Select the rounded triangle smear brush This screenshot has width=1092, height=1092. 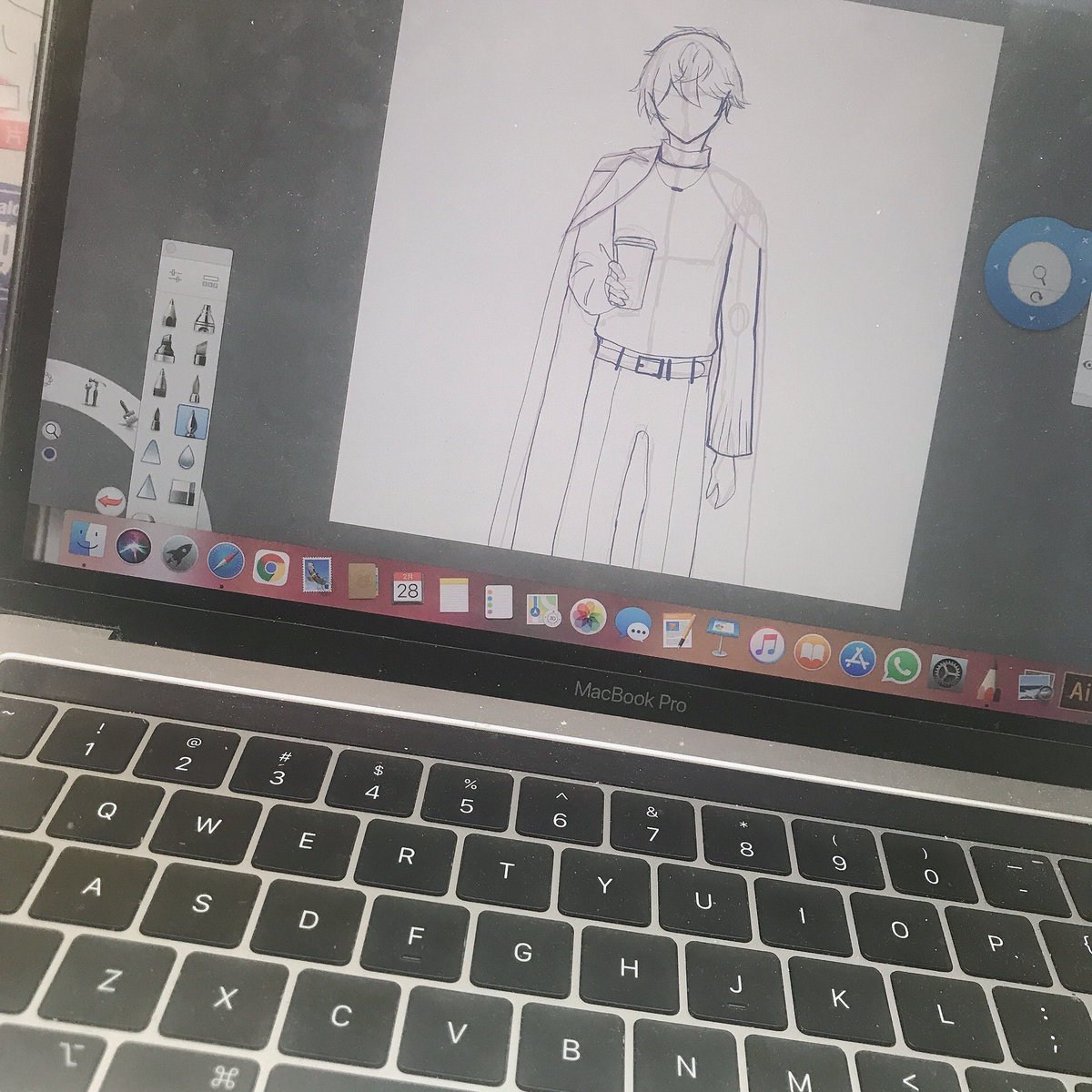pyautogui.click(x=152, y=452)
